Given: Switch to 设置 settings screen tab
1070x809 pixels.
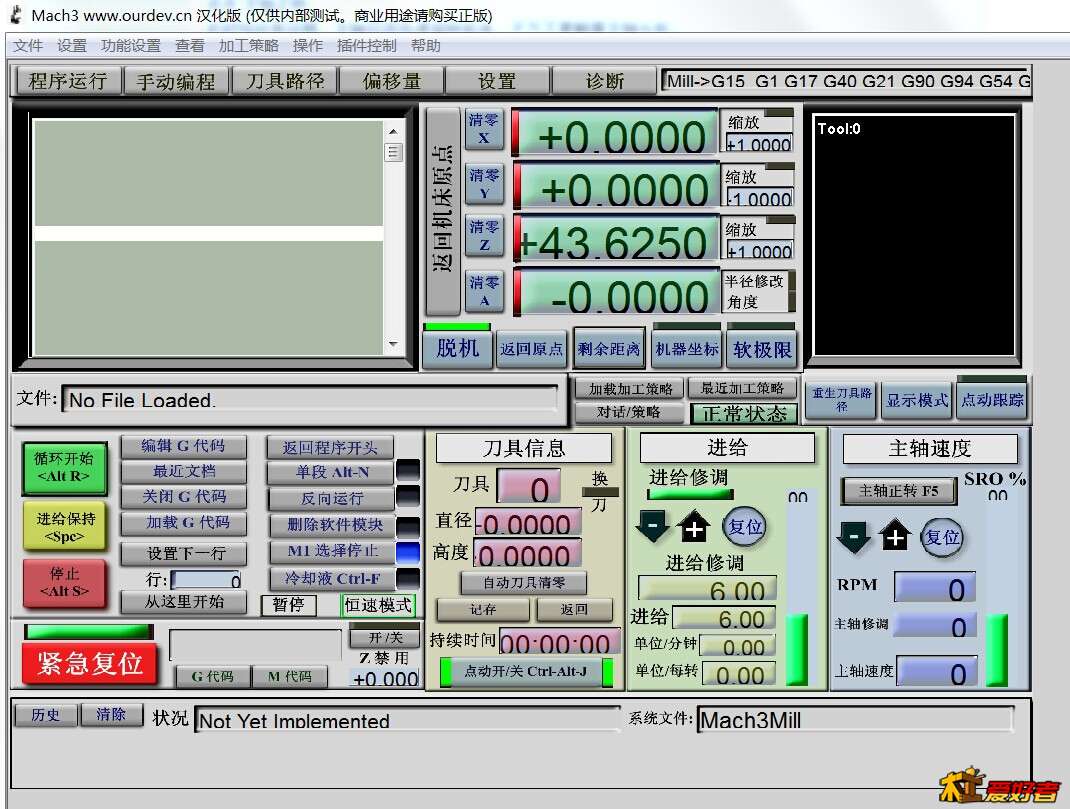Looking at the screenshot, I should [x=497, y=81].
